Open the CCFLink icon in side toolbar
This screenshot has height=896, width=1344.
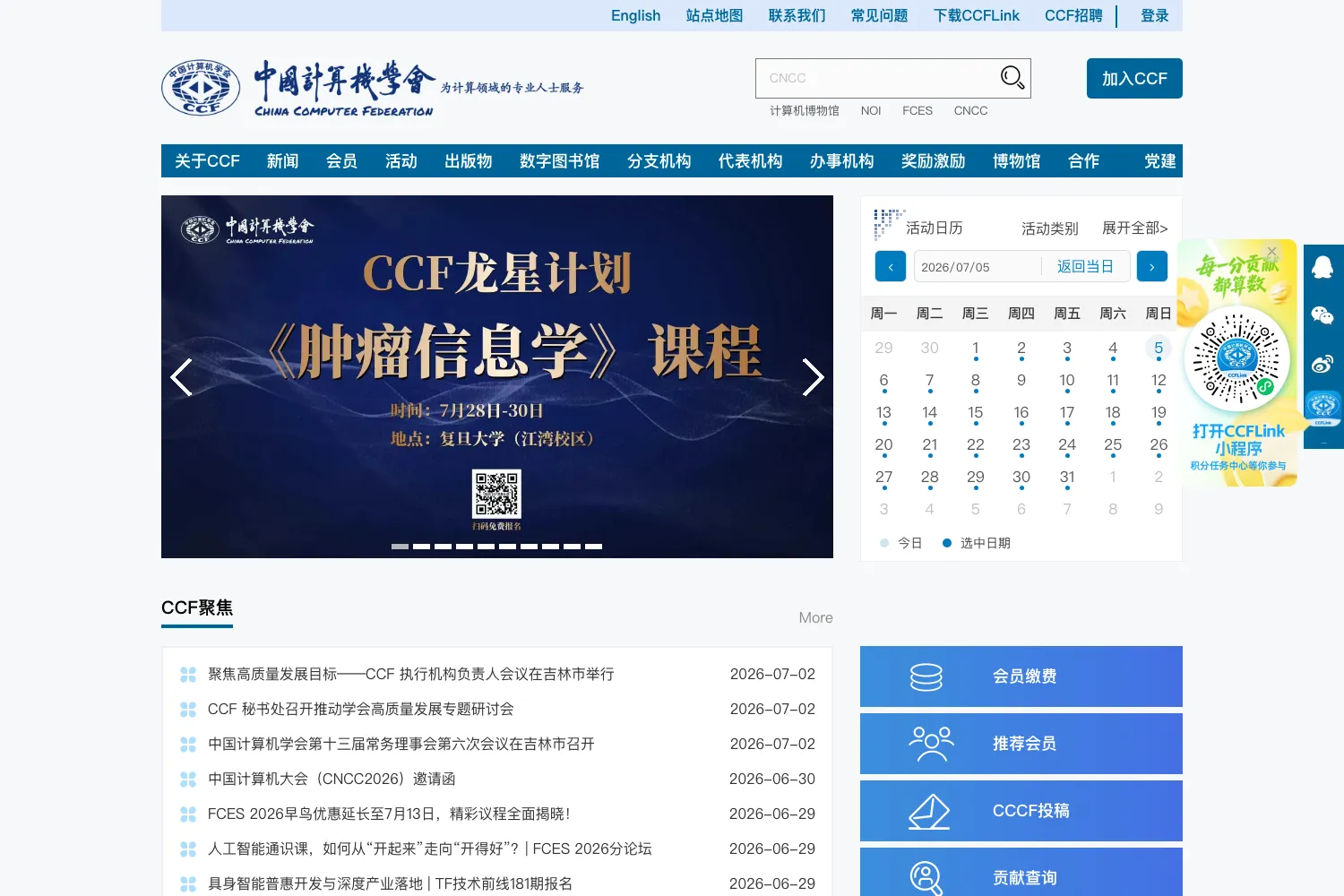pos(1323,410)
